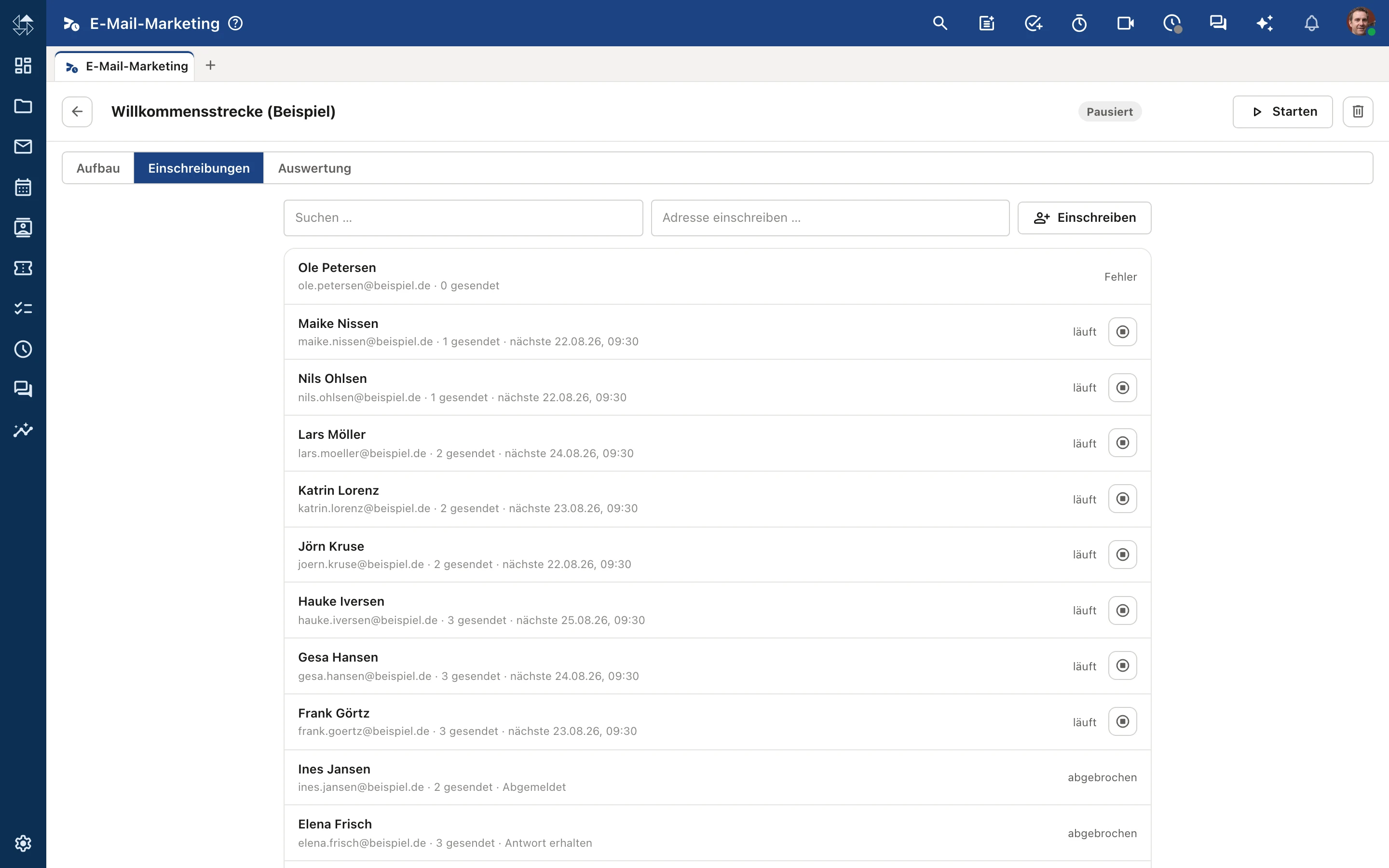
Task: Stop enrollment for Nils Ohlsen
Action: [1123, 388]
